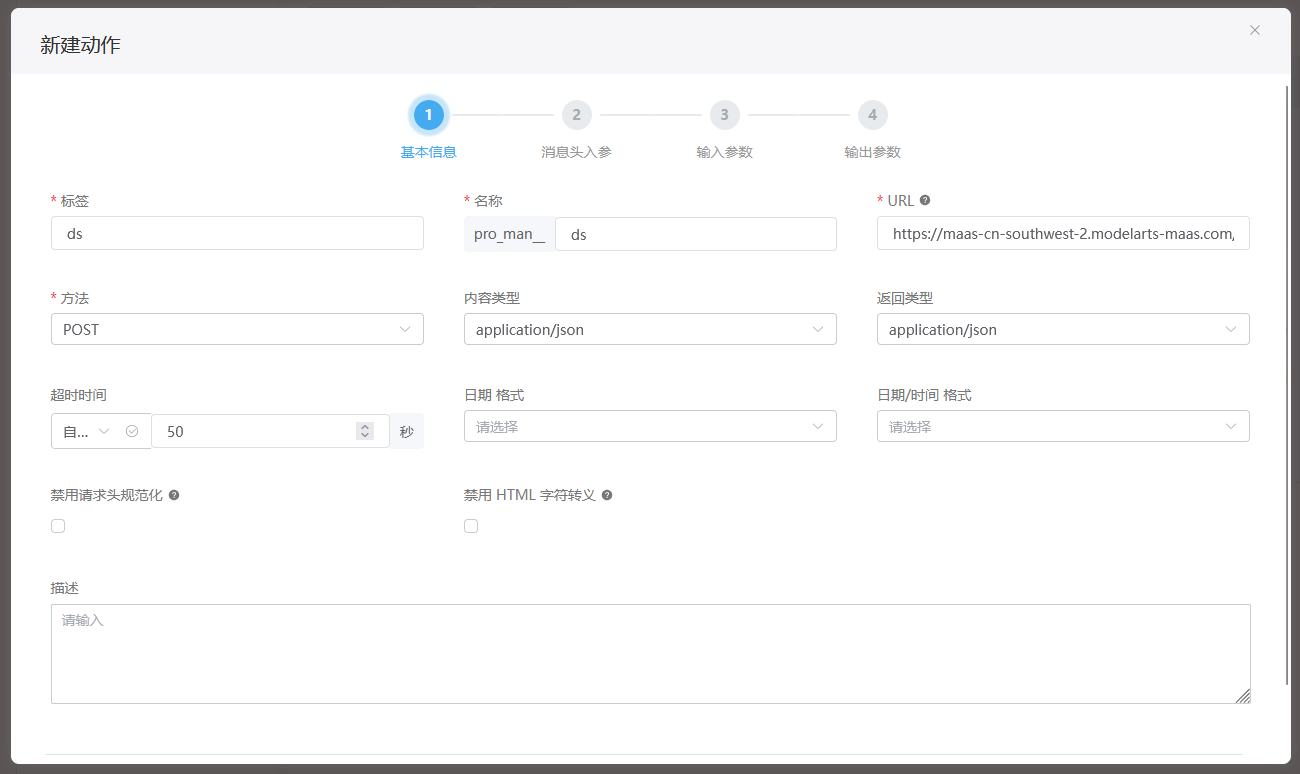The width and height of the screenshot is (1300, 774).
Task: Click the timeout value spinner arrows
Action: [365, 431]
